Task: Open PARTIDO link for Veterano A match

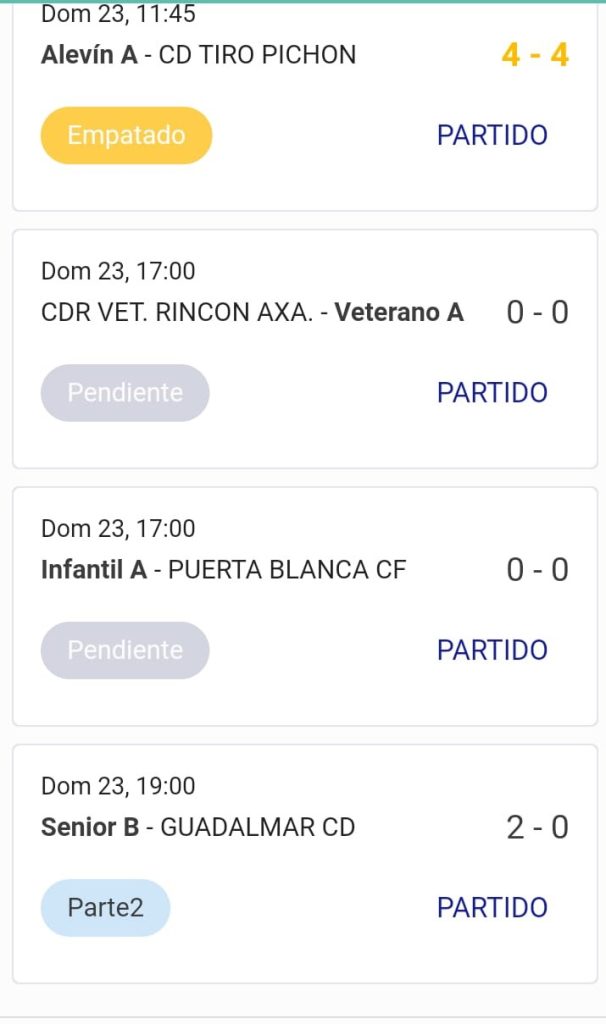Action: point(492,392)
